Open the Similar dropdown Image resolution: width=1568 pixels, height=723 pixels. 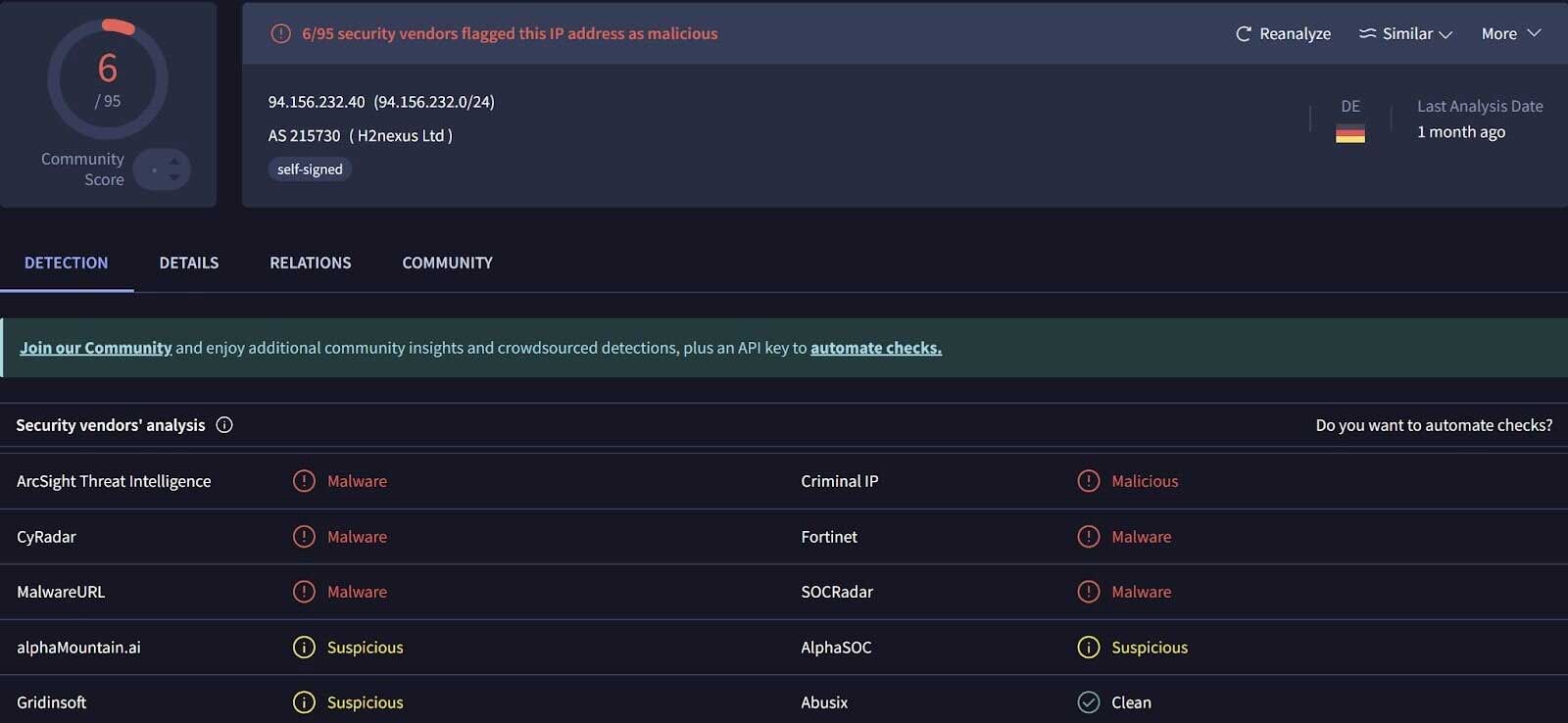click(1405, 32)
